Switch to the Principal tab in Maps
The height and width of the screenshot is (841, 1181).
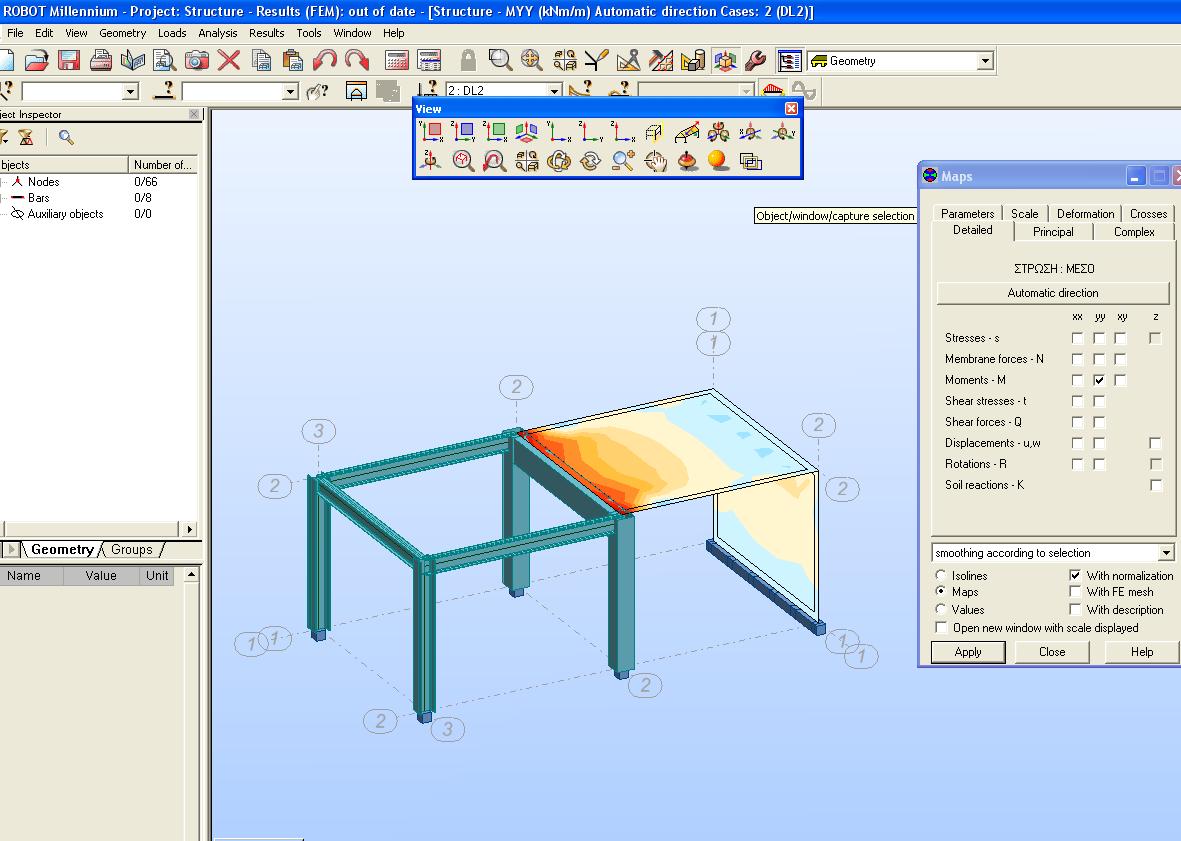[1053, 232]
